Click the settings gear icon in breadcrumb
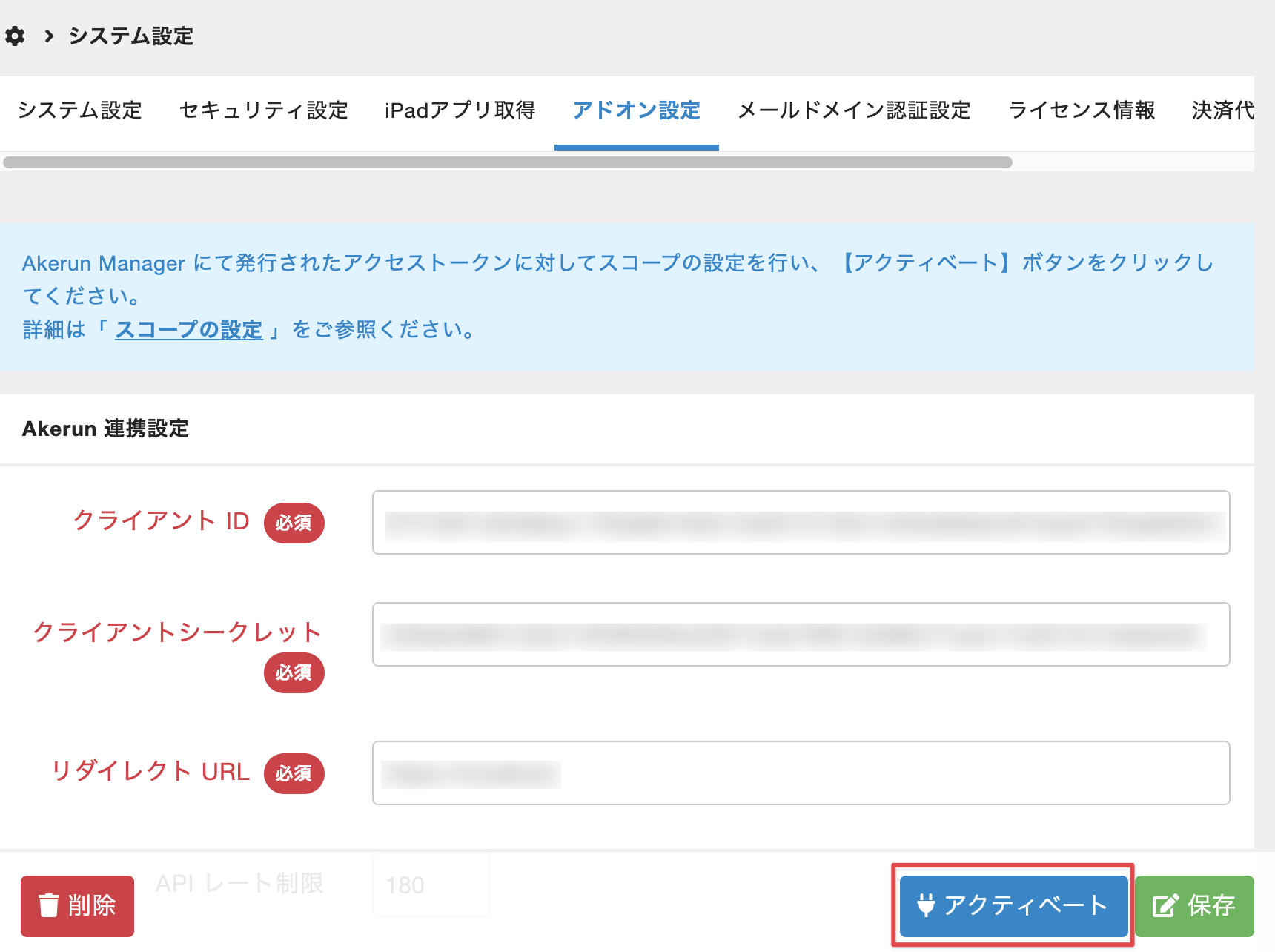1275x952 pixels. pyautogui.click(x=15, y=36)
